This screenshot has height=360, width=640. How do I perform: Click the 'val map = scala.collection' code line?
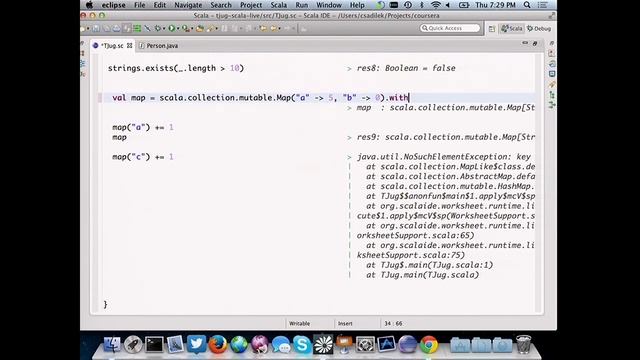tap(260, 98)
